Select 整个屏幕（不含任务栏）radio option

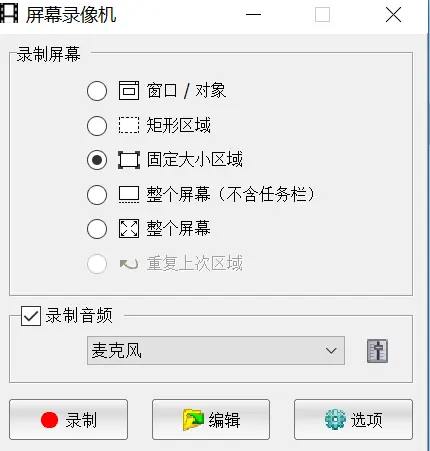point(97,195)
